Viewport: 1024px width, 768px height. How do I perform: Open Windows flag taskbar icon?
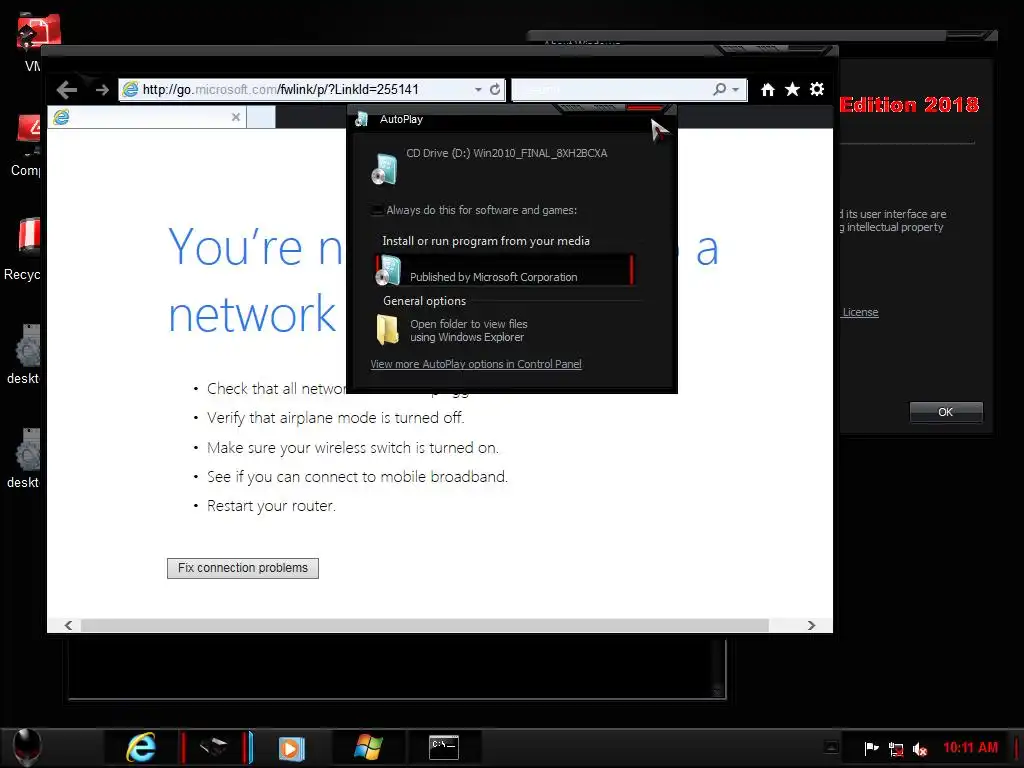coord(368,747)
